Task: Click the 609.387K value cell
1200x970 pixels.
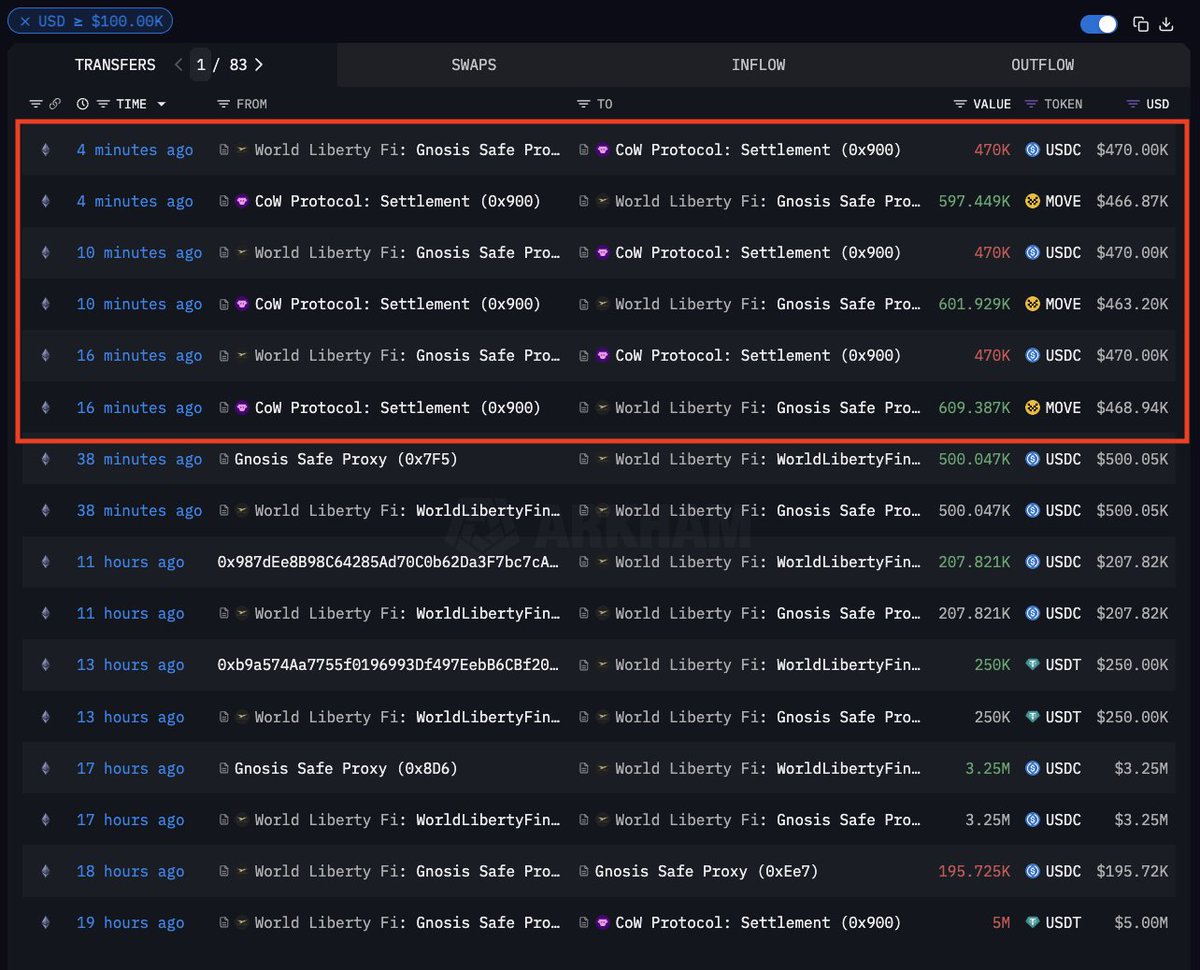Action: 974,408
